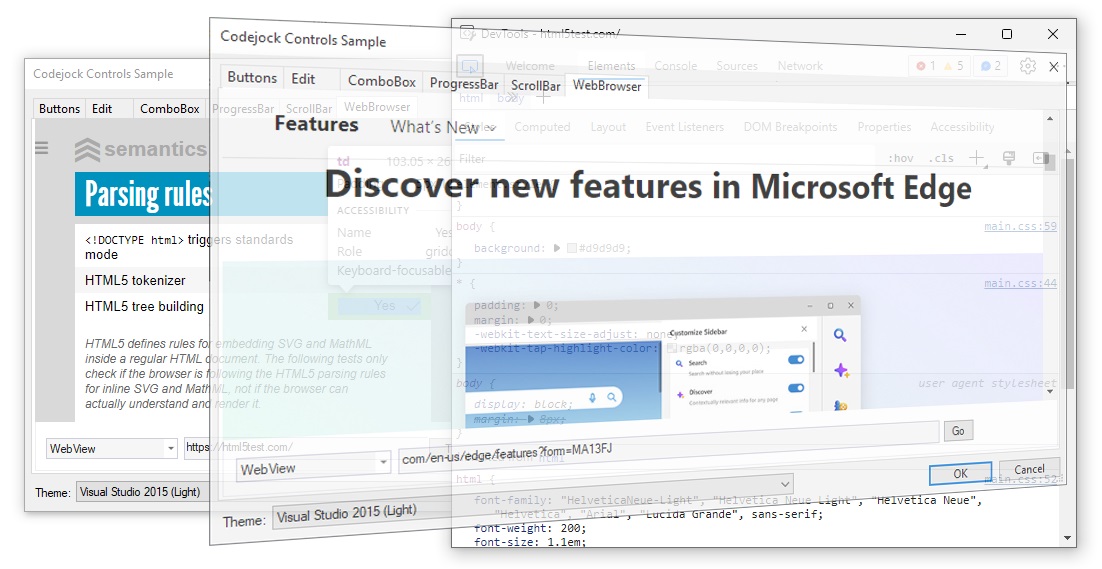Click the paint roller rendering icon in Styles
Viewport: 1102px width, 569px height.
[1009, 158]
